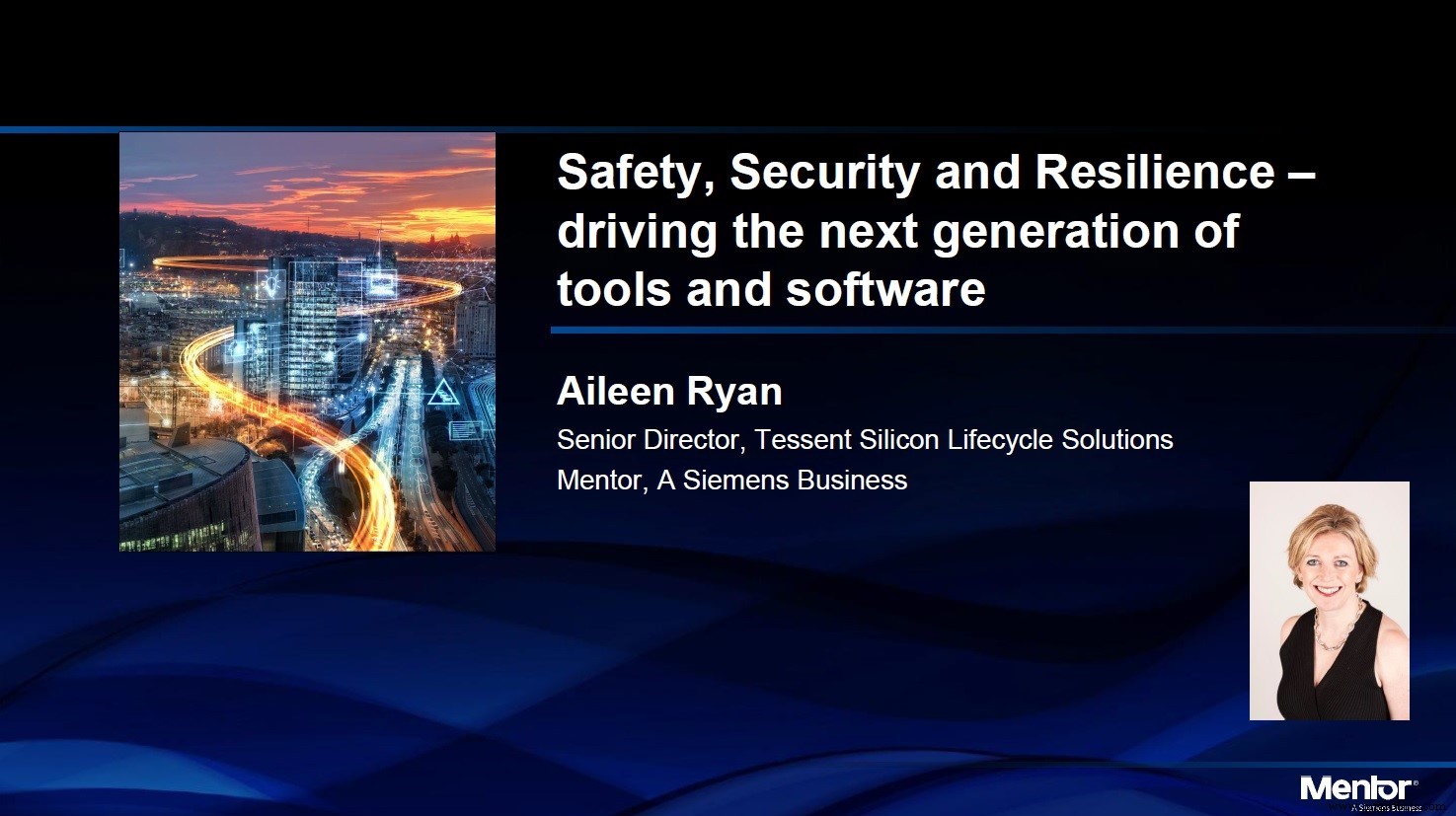The height and width of the screenshot is (816, 1456).
Task: Select the speaker name Aileen Ryan
Action: 669,392
